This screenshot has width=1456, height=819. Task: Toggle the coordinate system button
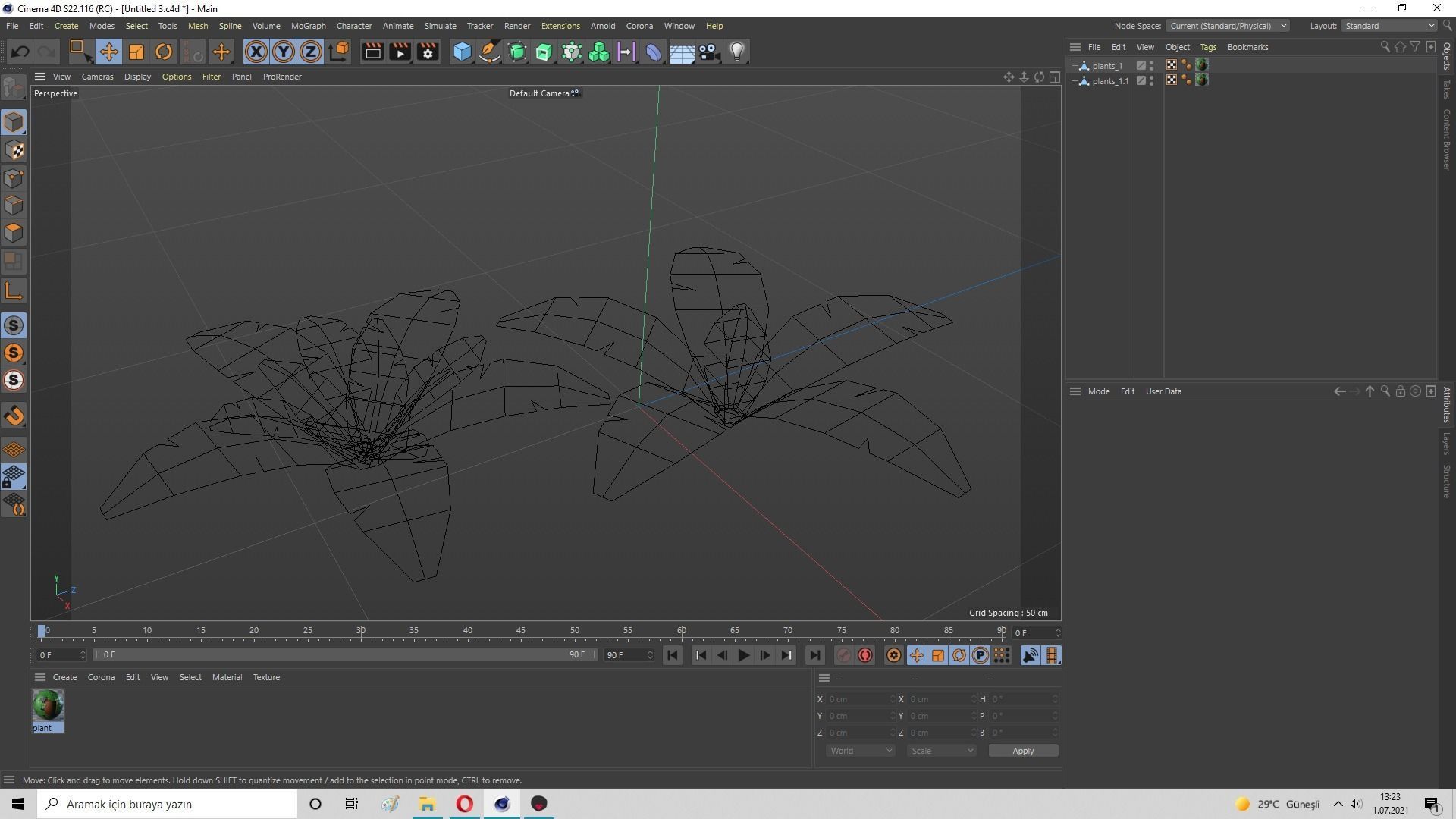(339, 52)
